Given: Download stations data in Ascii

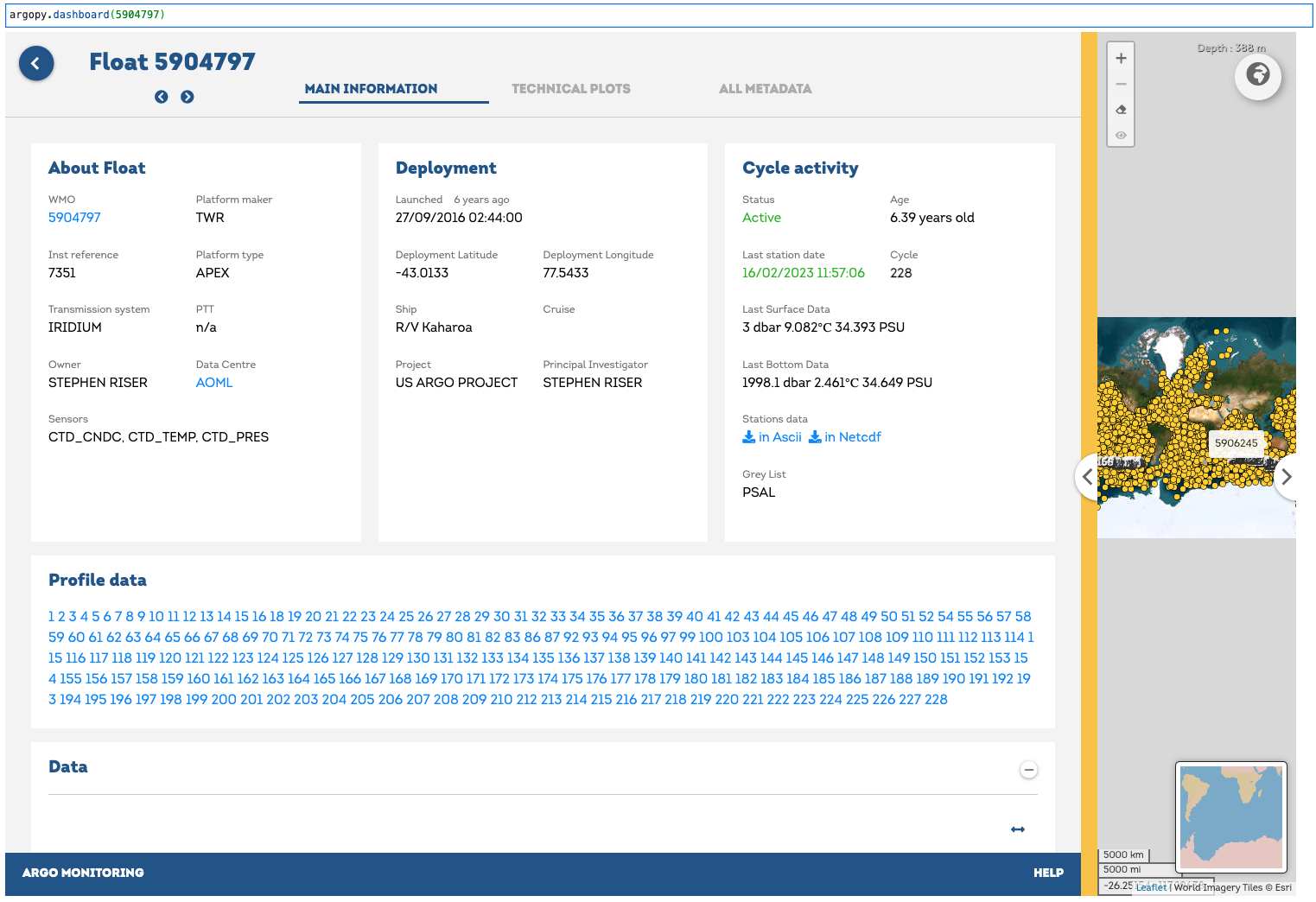Looking at the screenshot, I should coord(772,437).
